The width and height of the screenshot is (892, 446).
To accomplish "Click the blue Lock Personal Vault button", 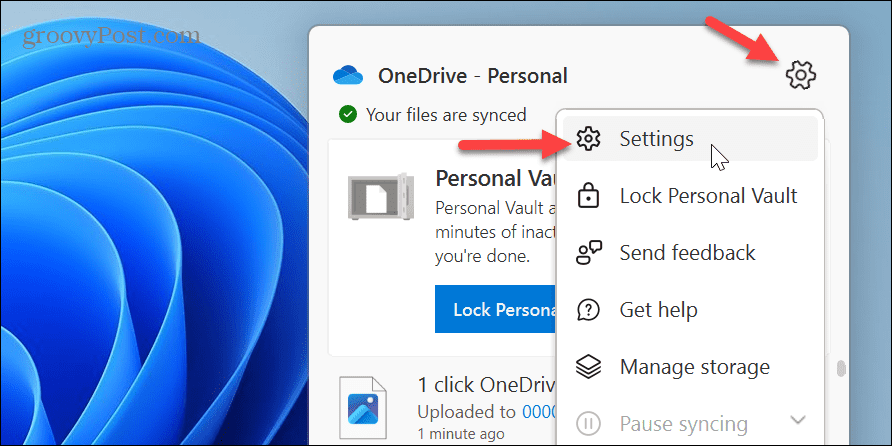I will click(495, 309).
